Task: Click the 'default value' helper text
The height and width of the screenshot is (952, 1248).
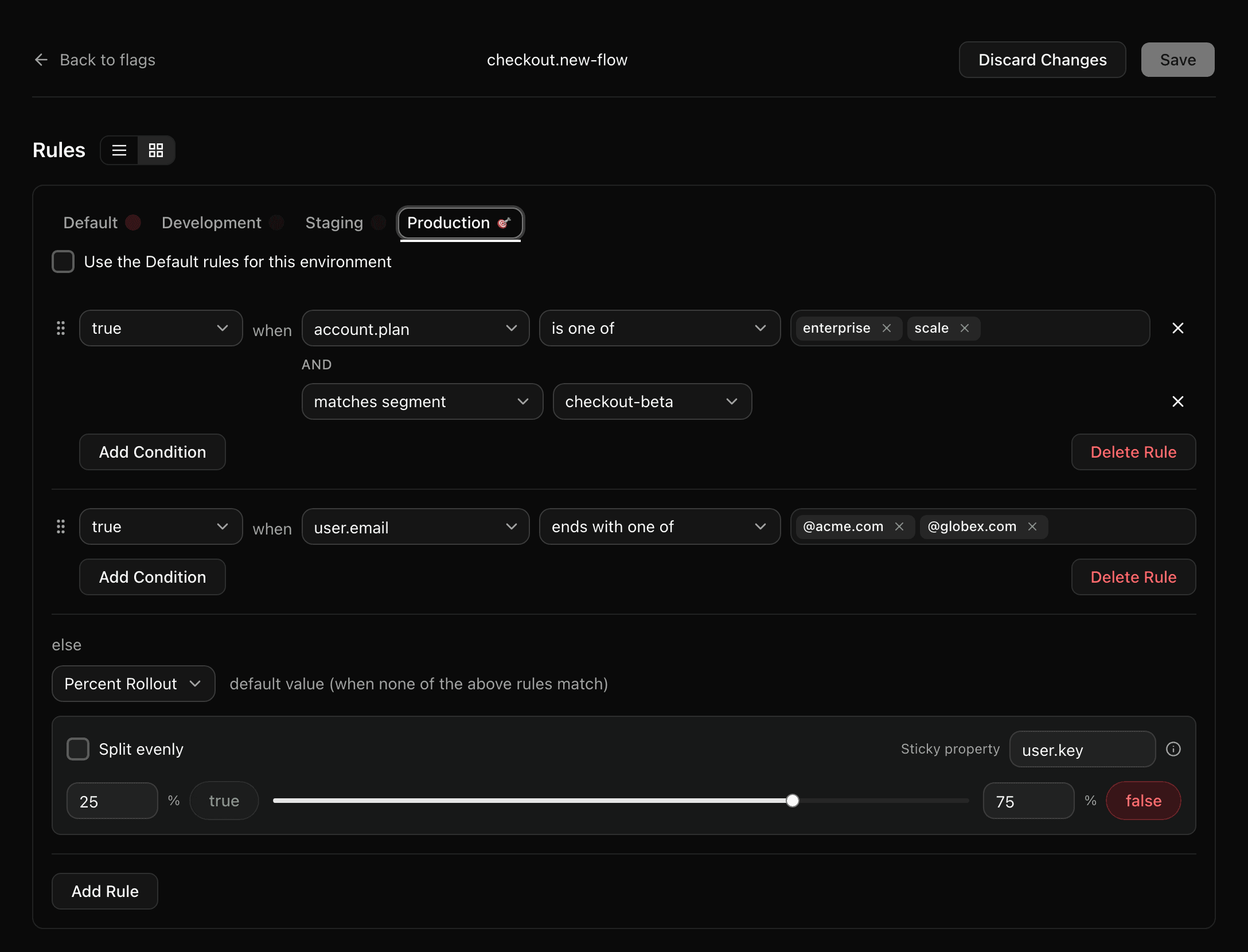Action: point(419,684)
